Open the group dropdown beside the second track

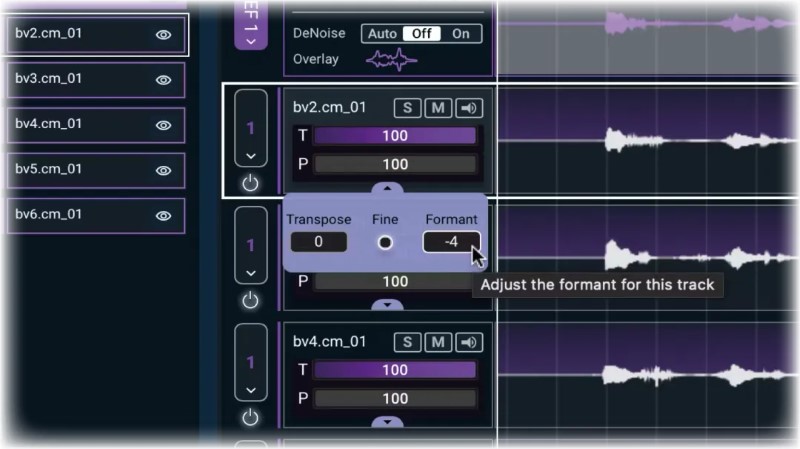tap(251, 245)
